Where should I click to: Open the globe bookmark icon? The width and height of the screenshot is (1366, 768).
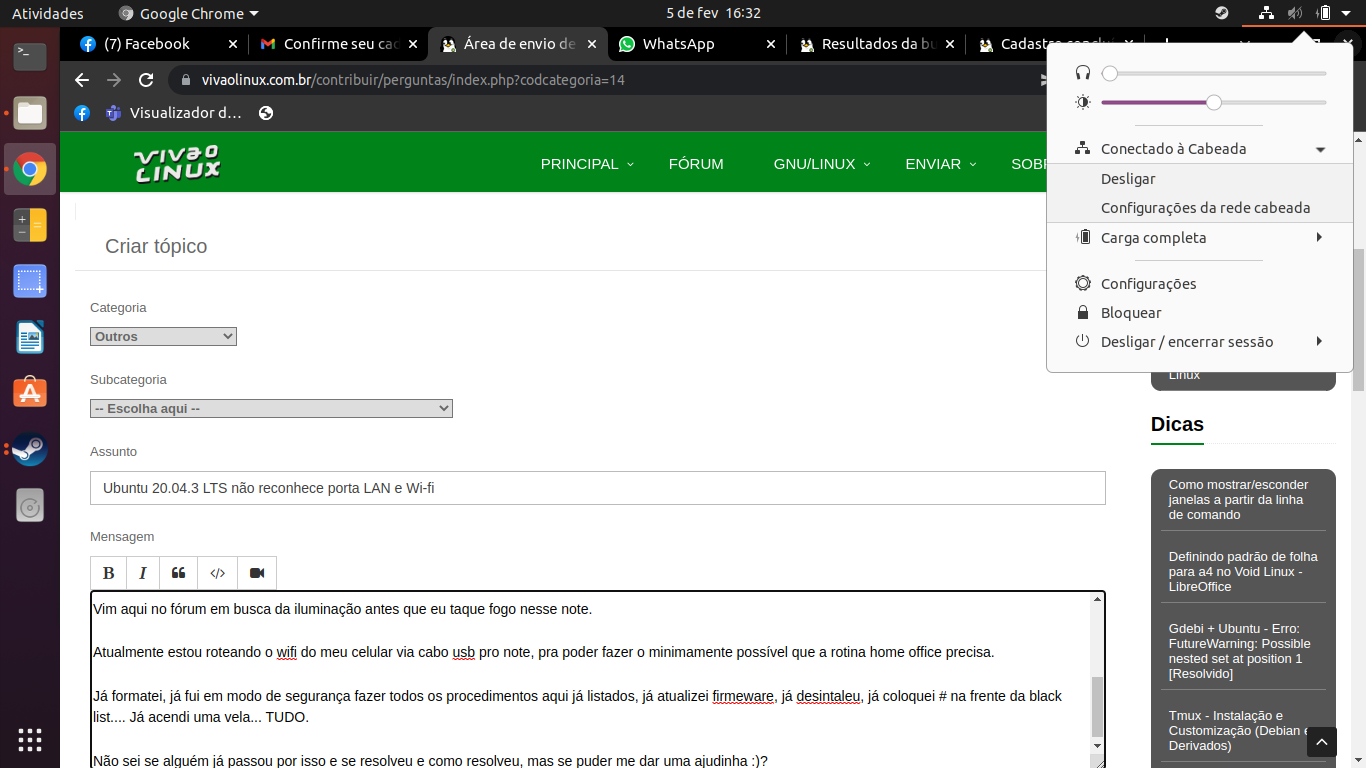point(266,113)
